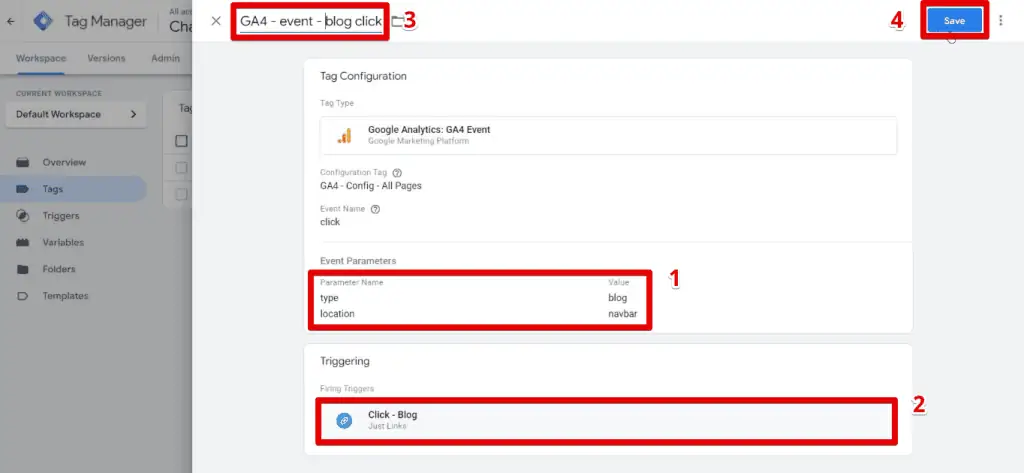1024x473 pixels.
Task: Switch to the Workspace tab
Action: coord(40,58)
